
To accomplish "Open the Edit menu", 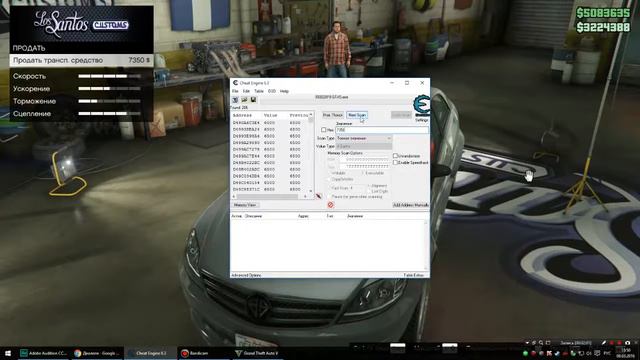I will tap(246, 91).
